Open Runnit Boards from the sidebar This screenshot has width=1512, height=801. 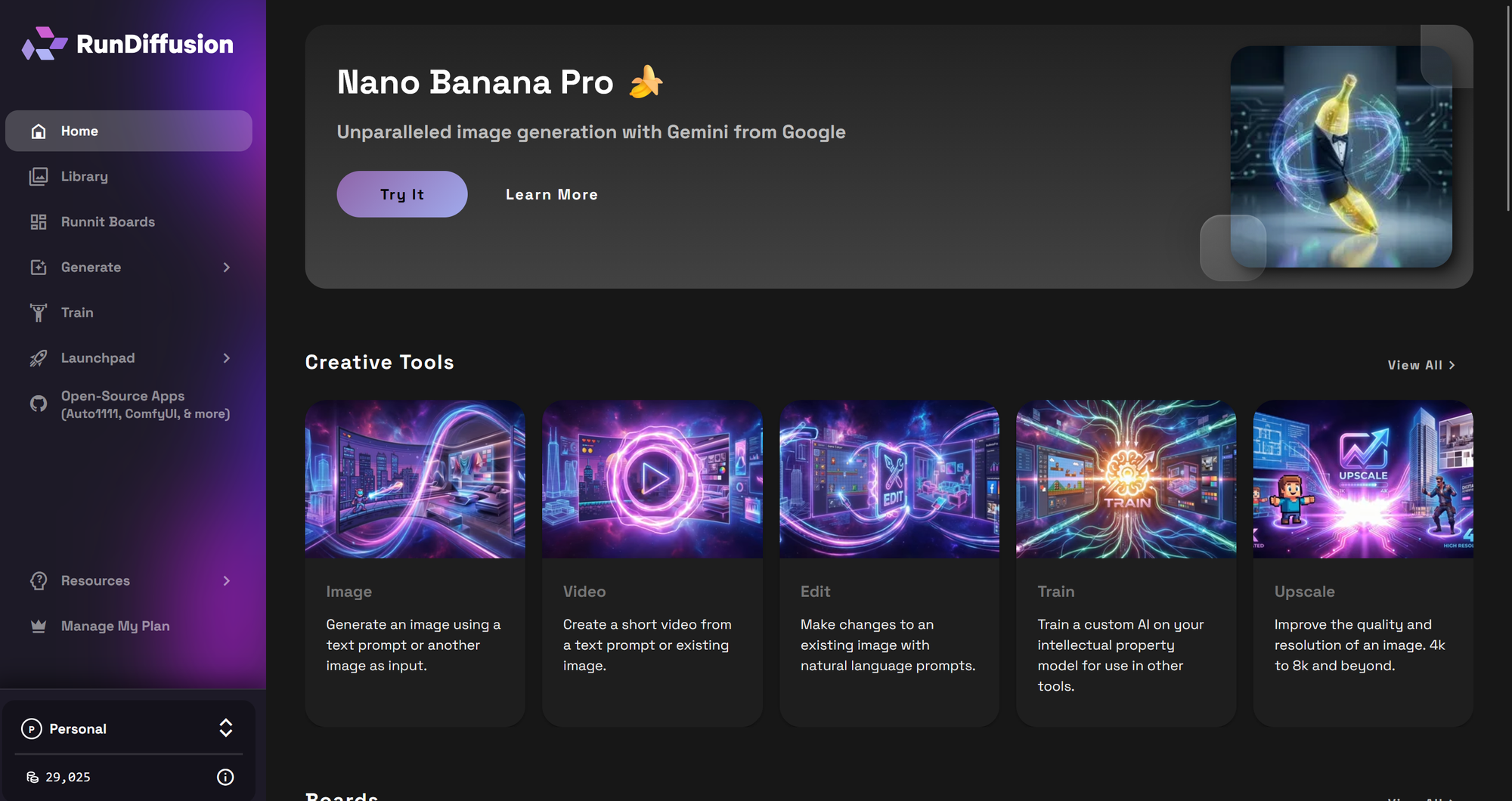[x=110, y=221]
